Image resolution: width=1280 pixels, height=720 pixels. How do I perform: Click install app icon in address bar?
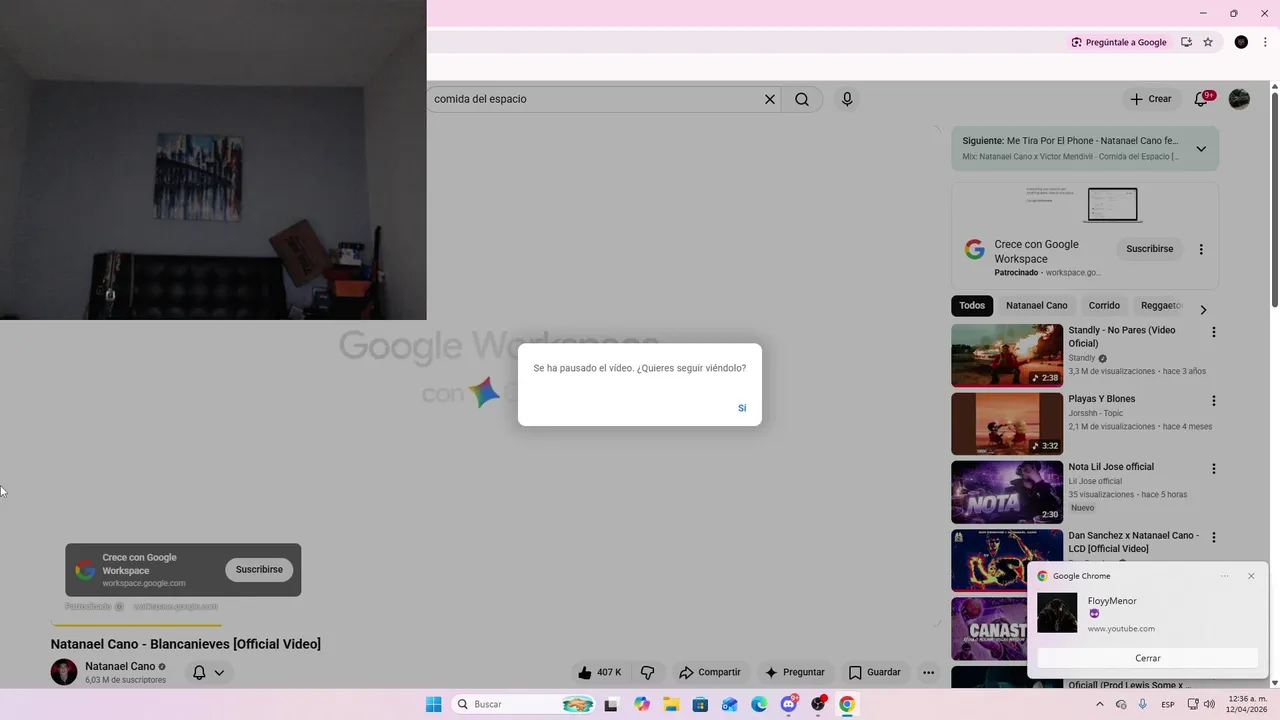(1186, 42)
